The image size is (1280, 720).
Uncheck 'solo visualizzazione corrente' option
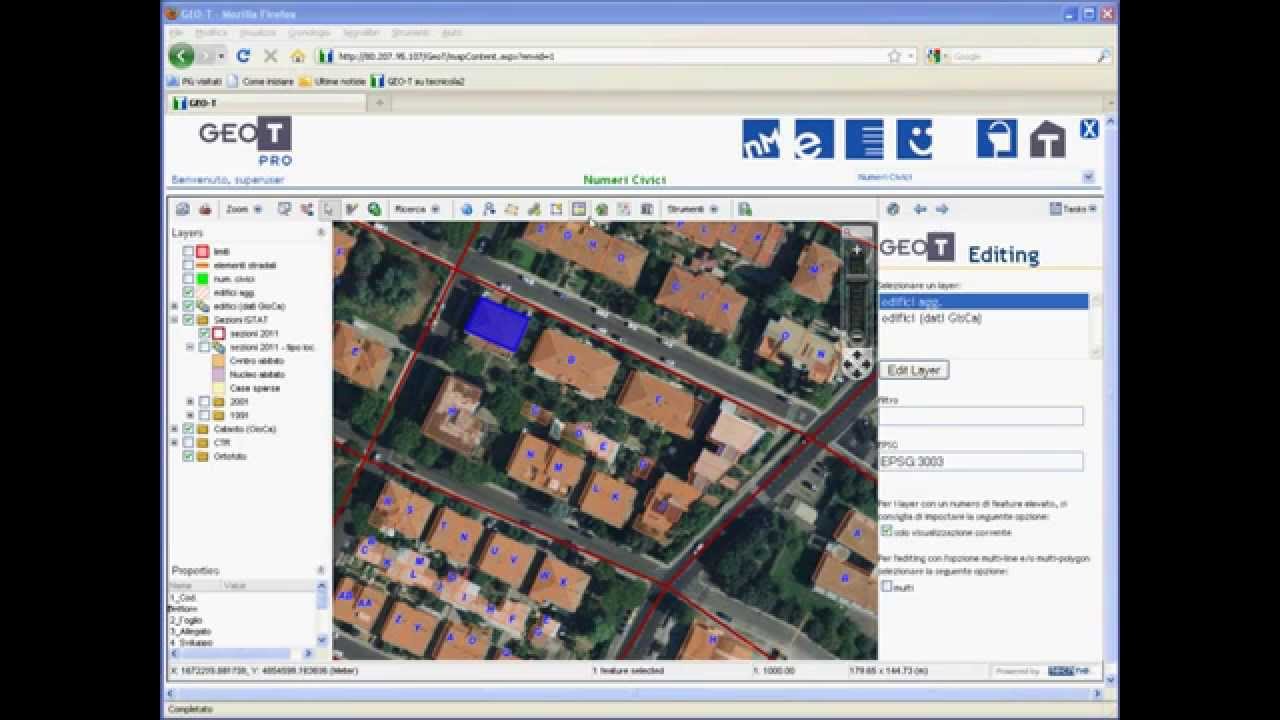886,531
